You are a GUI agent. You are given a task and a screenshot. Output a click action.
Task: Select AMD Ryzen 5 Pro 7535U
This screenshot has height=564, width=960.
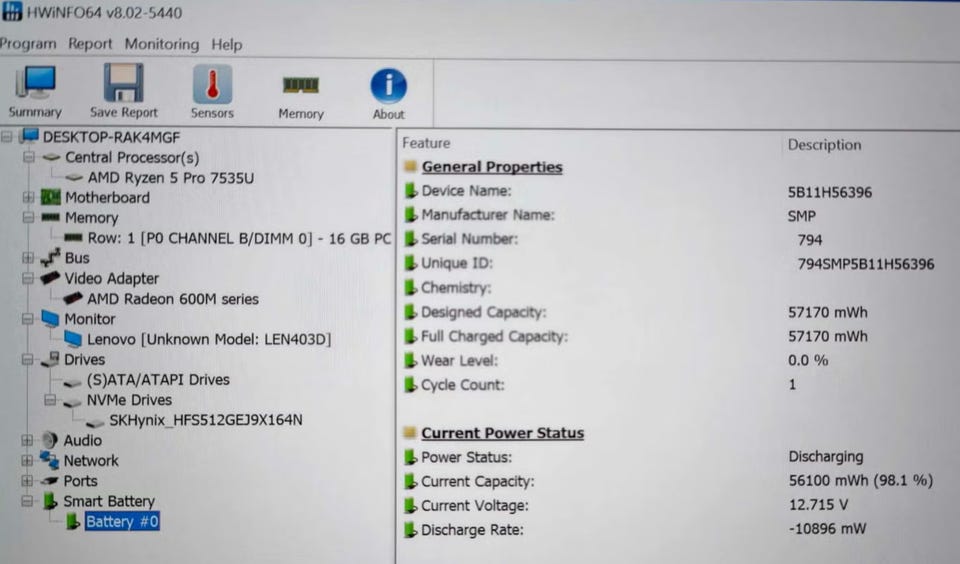[x=170, y=178]
